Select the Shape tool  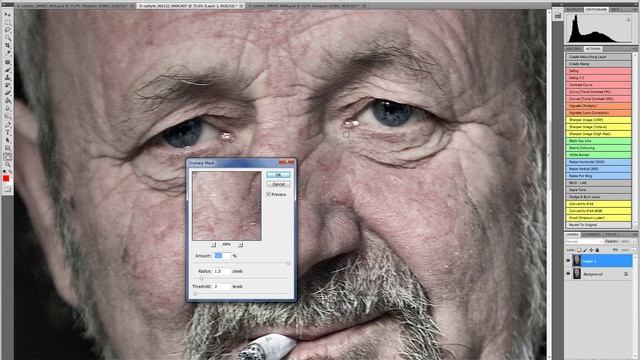coord(7,149)
